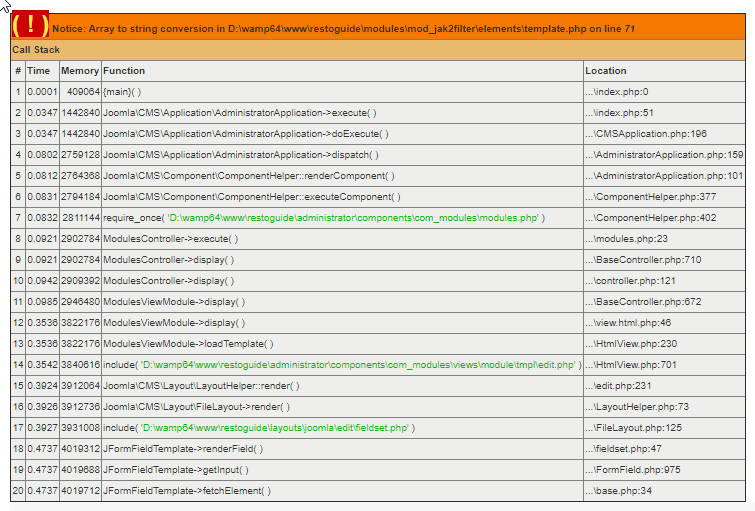Image resolution: width=755 pixels, height=511 pixels.
Task: Select JFormFieldTemplate->getInput( ) cell
Action: pos(342,470)
